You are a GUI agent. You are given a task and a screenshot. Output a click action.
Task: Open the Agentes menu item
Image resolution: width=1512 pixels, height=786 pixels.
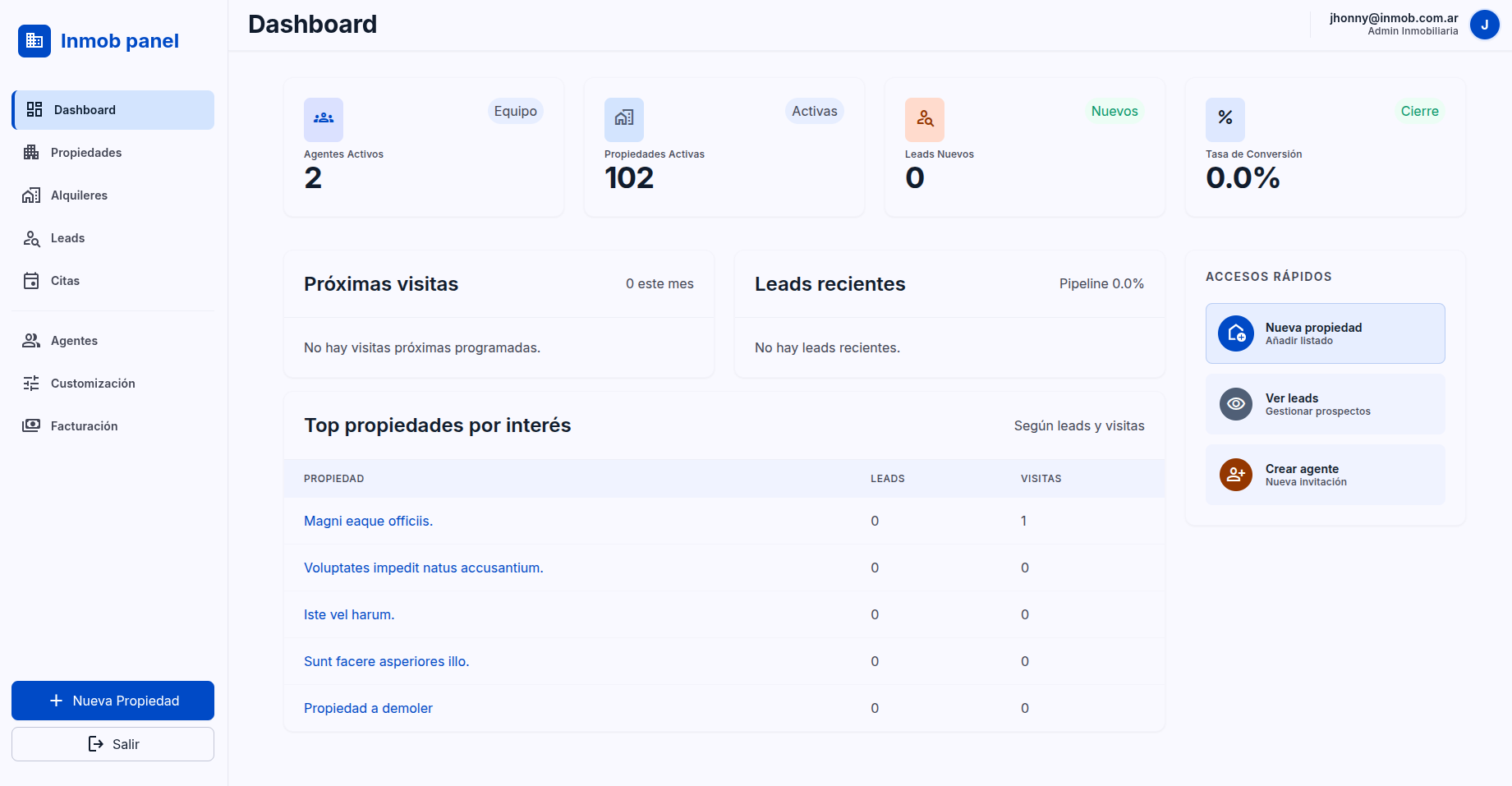tap(113, 341)
